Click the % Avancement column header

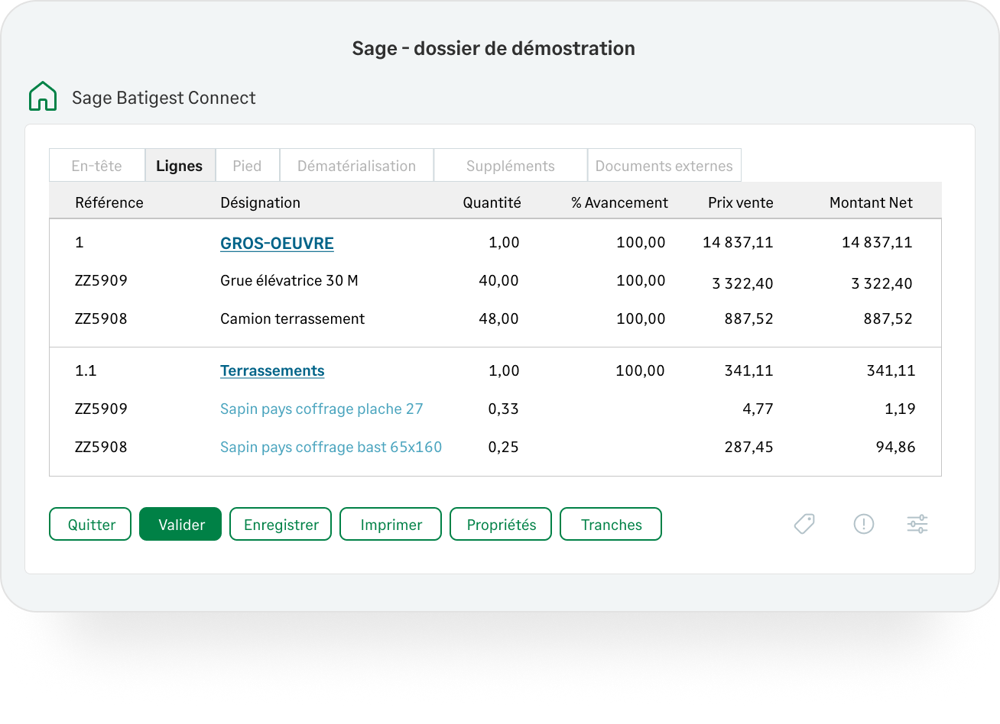(x=619, y=203)
